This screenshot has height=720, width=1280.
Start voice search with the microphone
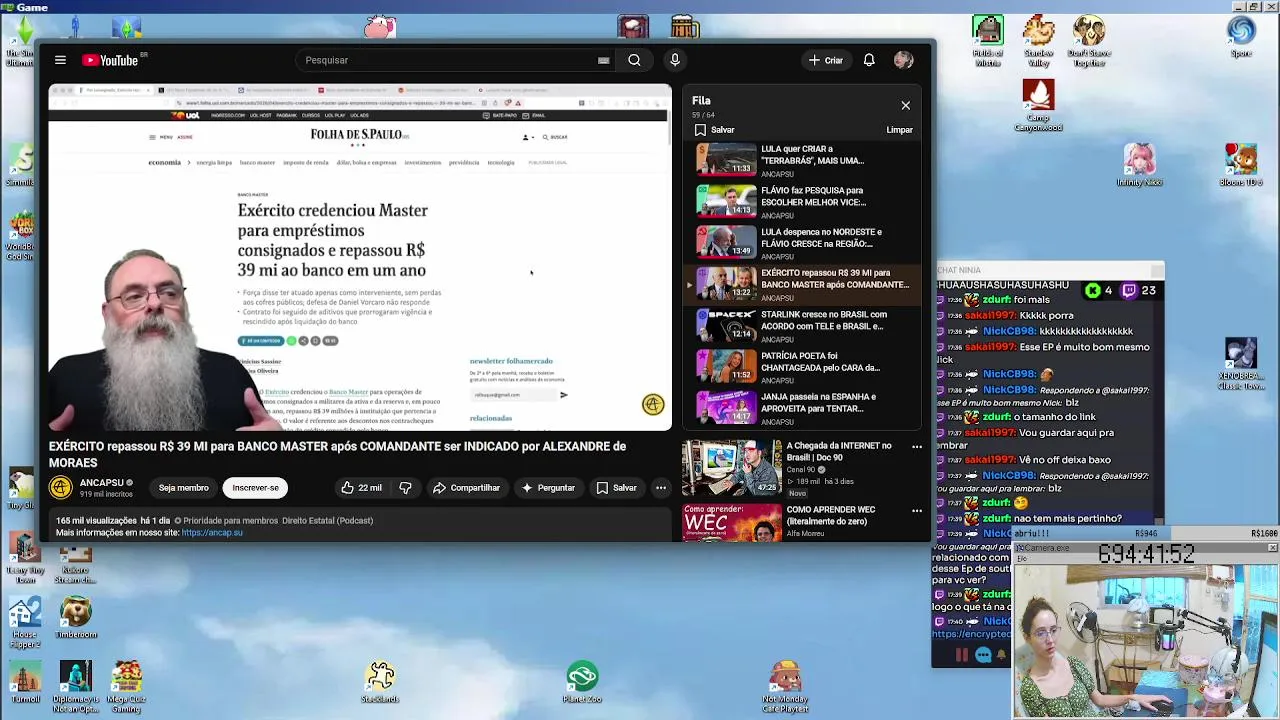point(675,60)
